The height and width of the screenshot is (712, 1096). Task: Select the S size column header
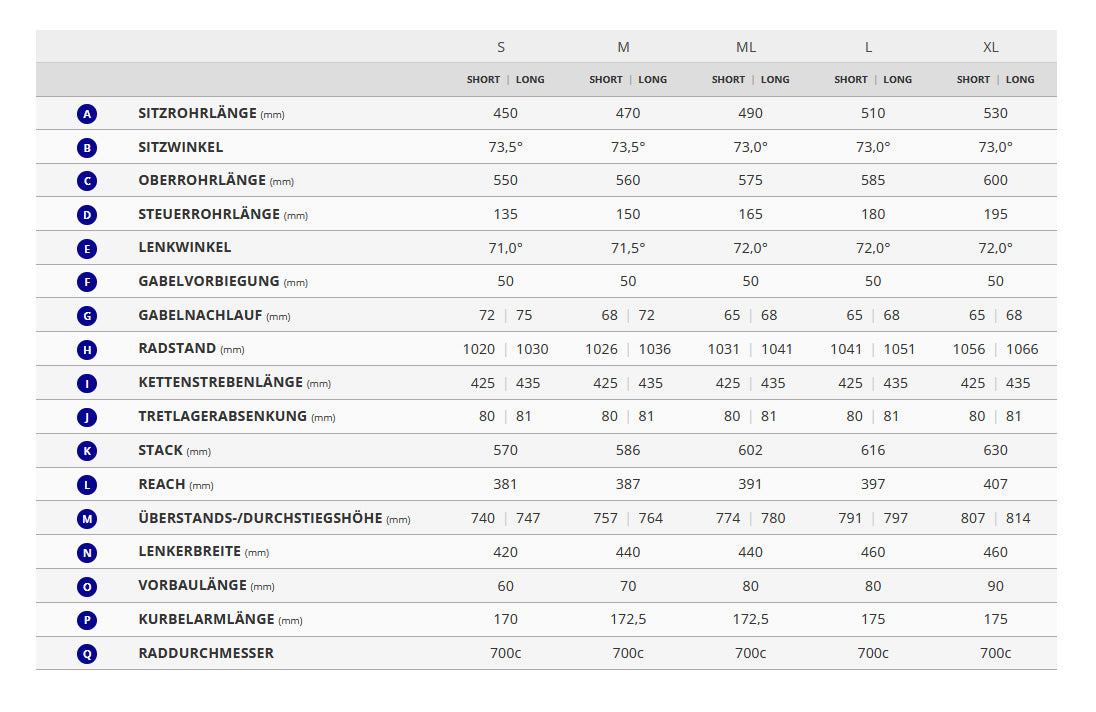pyautogui.click(x=501, y=47)
